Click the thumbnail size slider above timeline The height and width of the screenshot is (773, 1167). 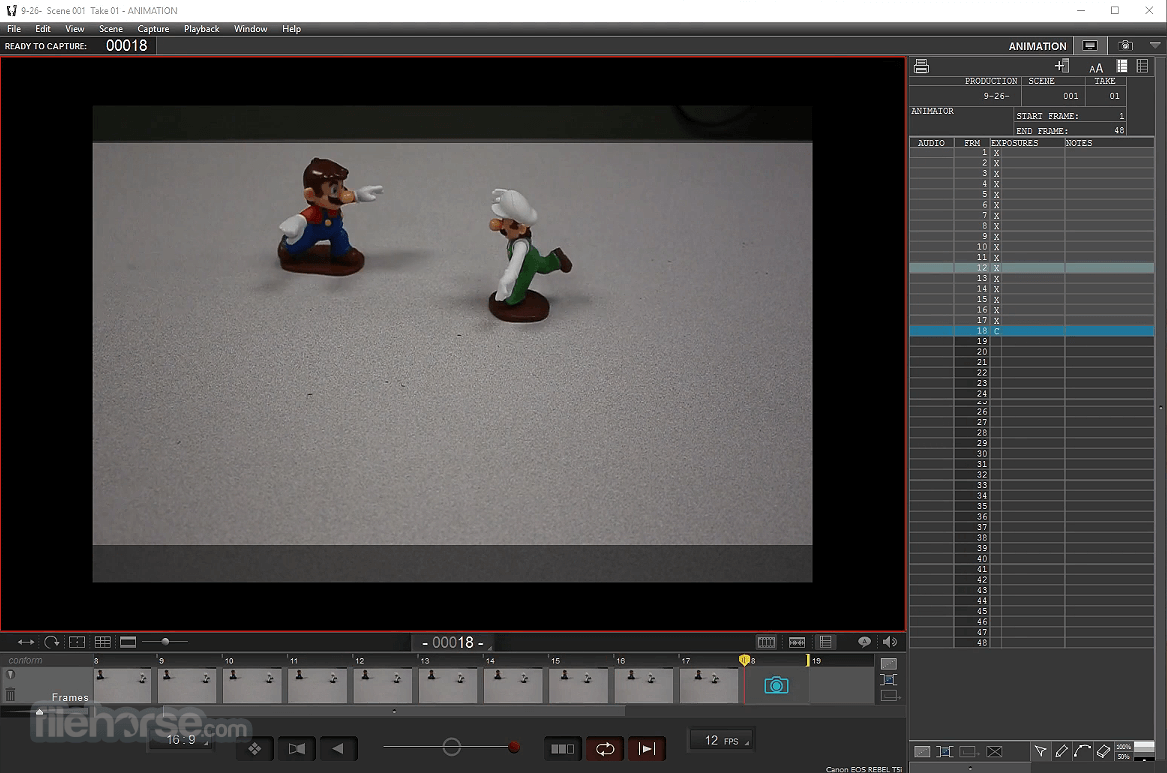(165, 641)
